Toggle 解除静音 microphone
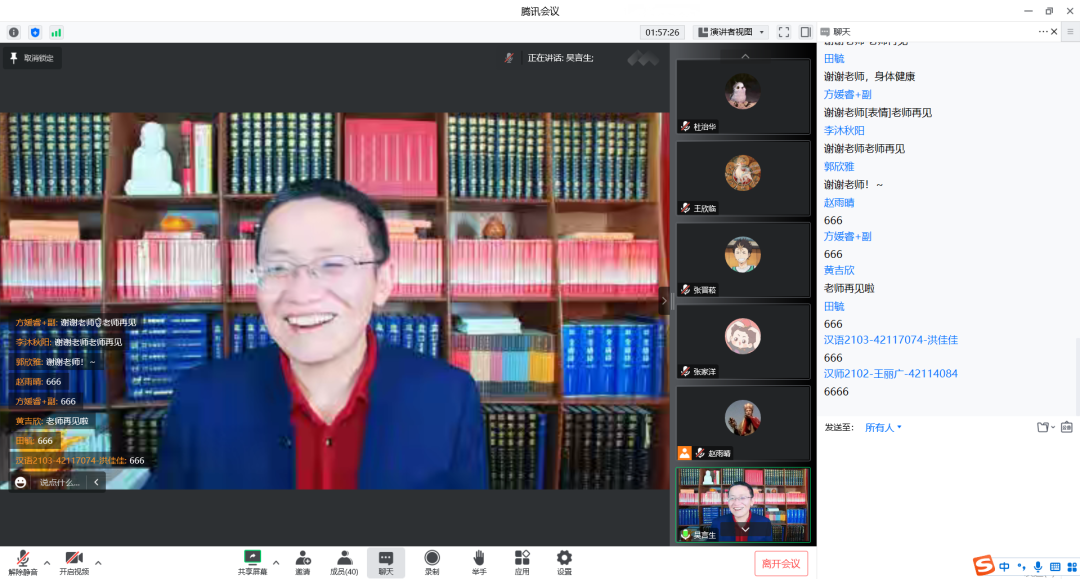 coord(23,562)
